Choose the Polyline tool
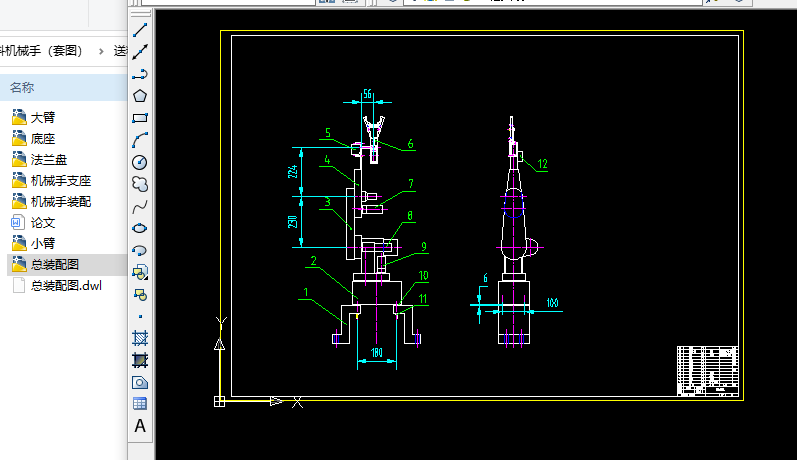Image resolution: width=797 pixels, height=460 pixels. (x=140, y=74)
